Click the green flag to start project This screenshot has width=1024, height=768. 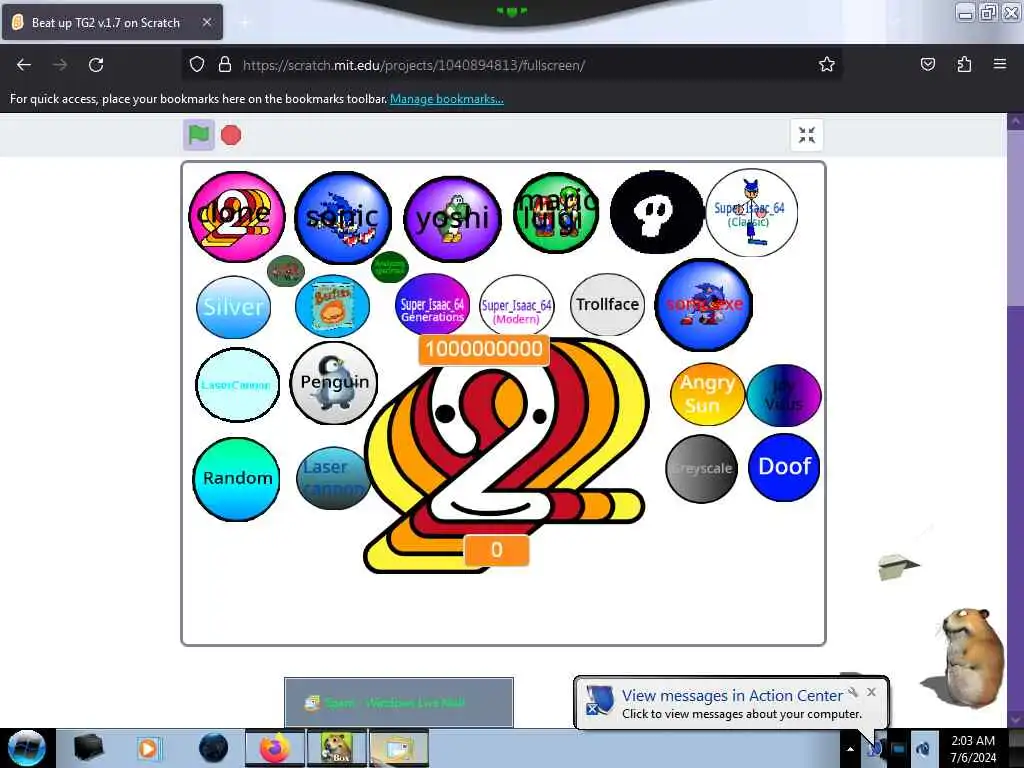tap(199, 135)
